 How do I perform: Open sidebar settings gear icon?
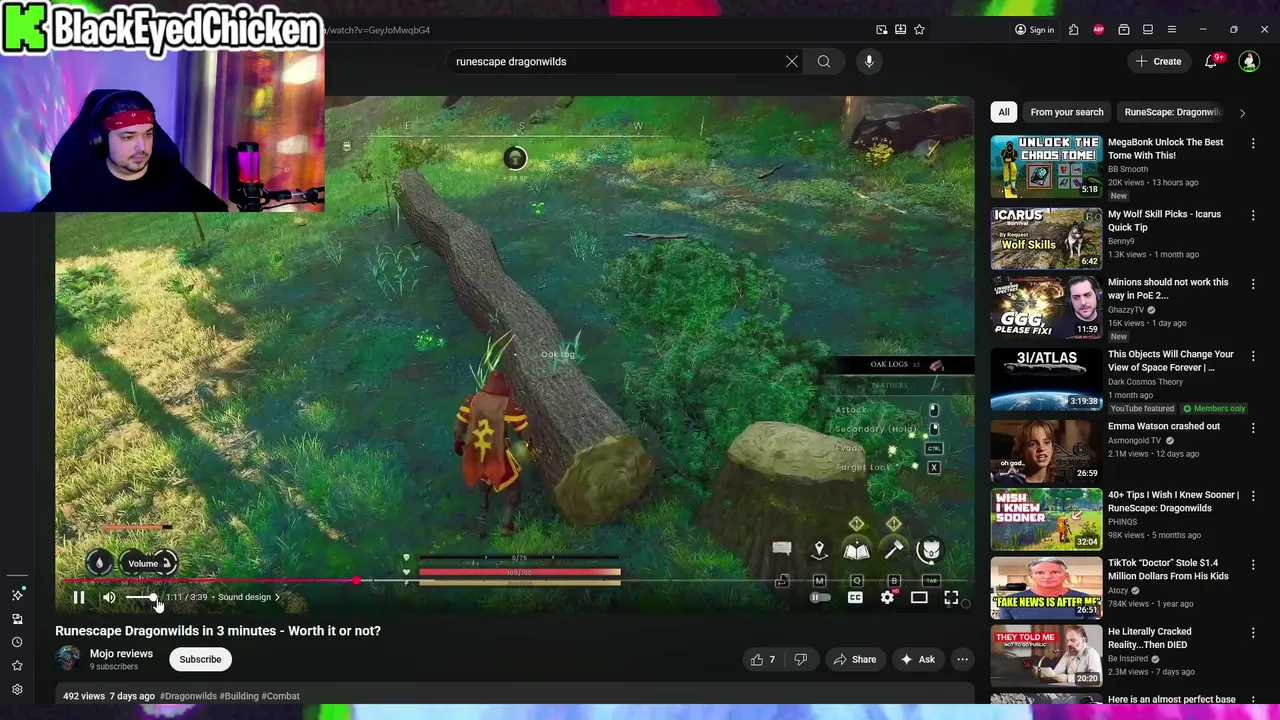pos(17,689)
